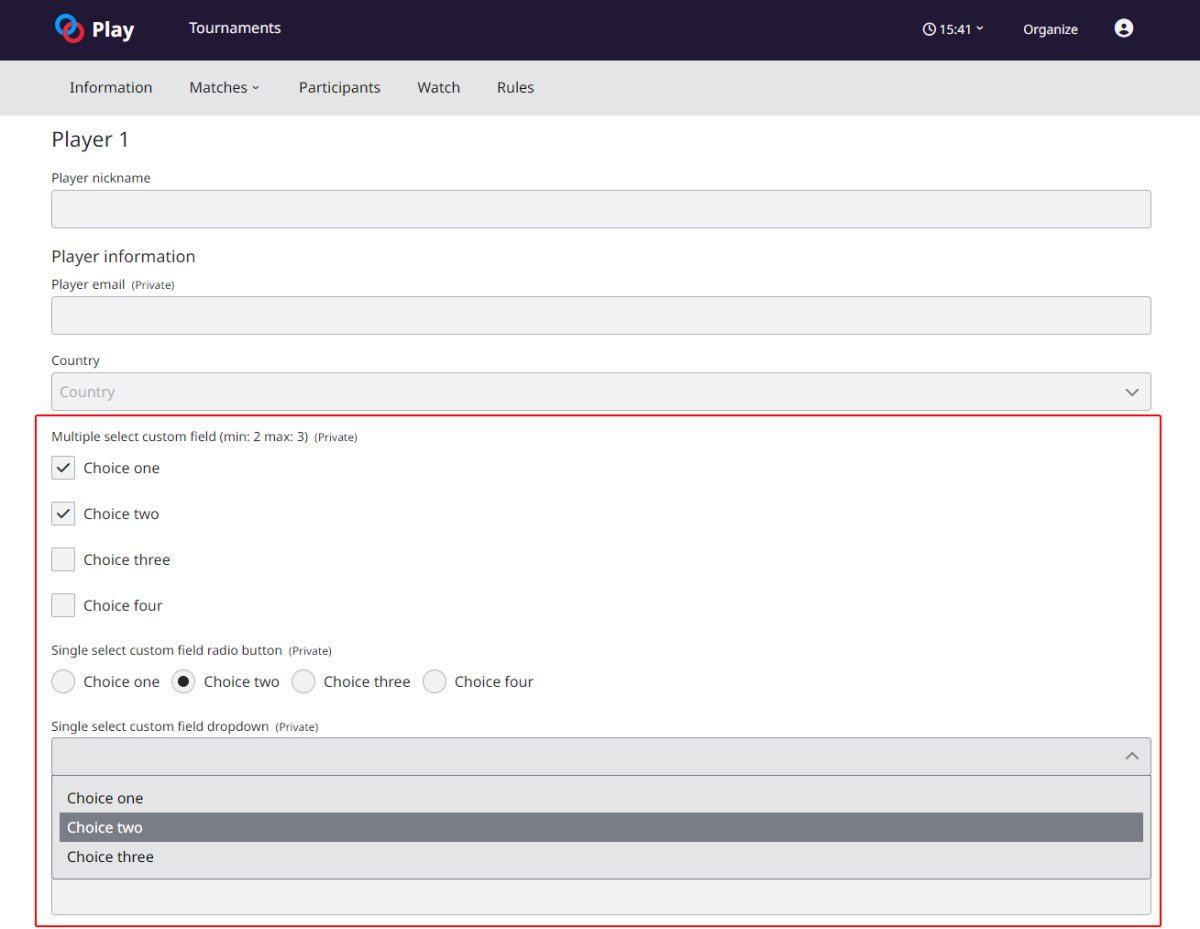
Task: Switch to the Participants tab
Action: click(339, 88)
